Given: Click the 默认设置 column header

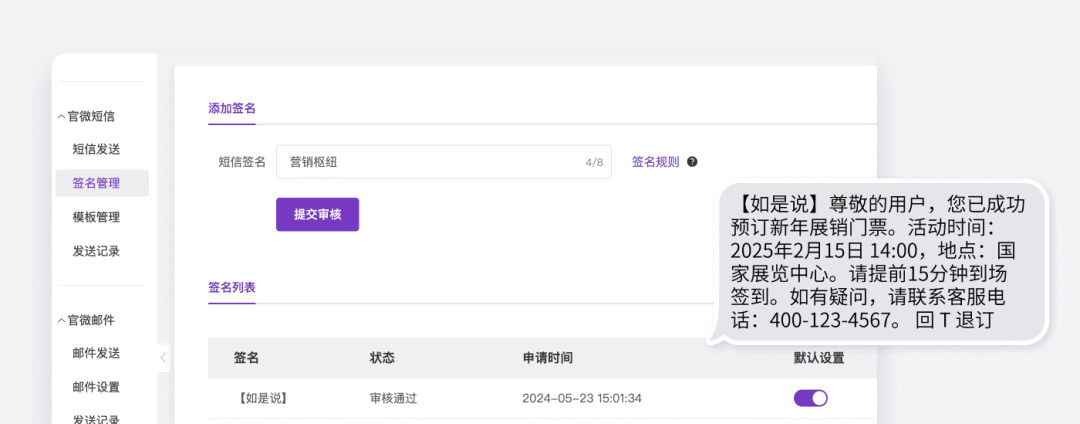Looking at the screenshot, I should [x=819, y=358].
